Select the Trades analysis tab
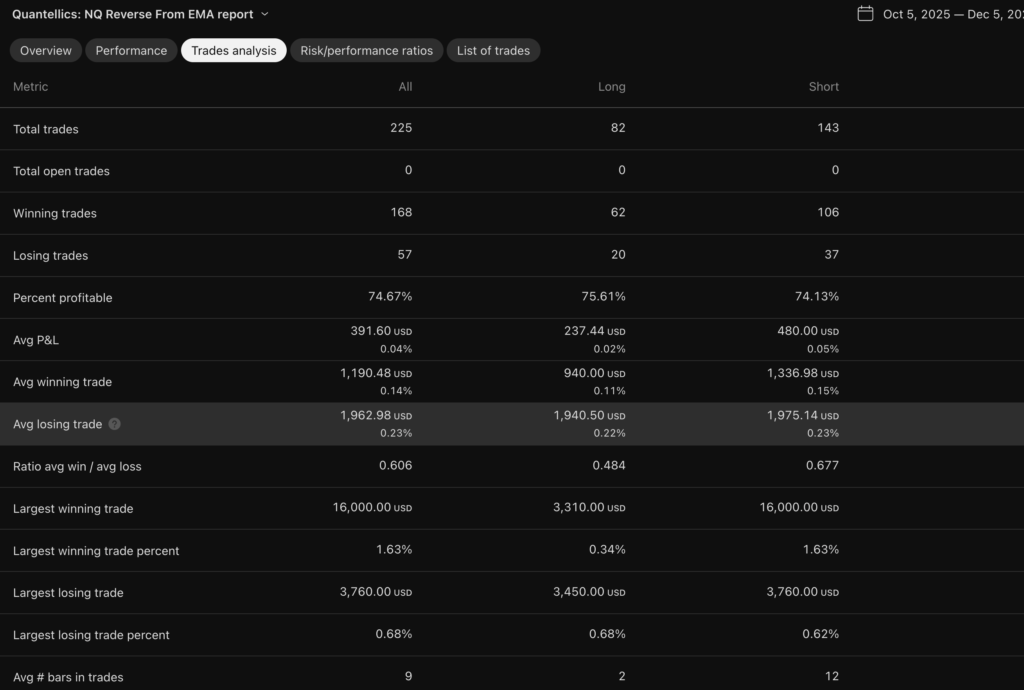The width and height of the screenshot is (1024, 690). click(x=233, y=50)
